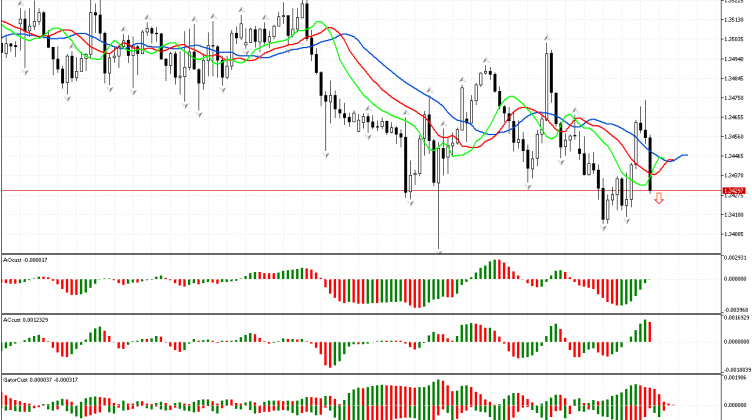Viewport: 752px width, 420px height.
Task: Click the tallest green AOcust histogram bar
Action: click(x=492, y=270)
